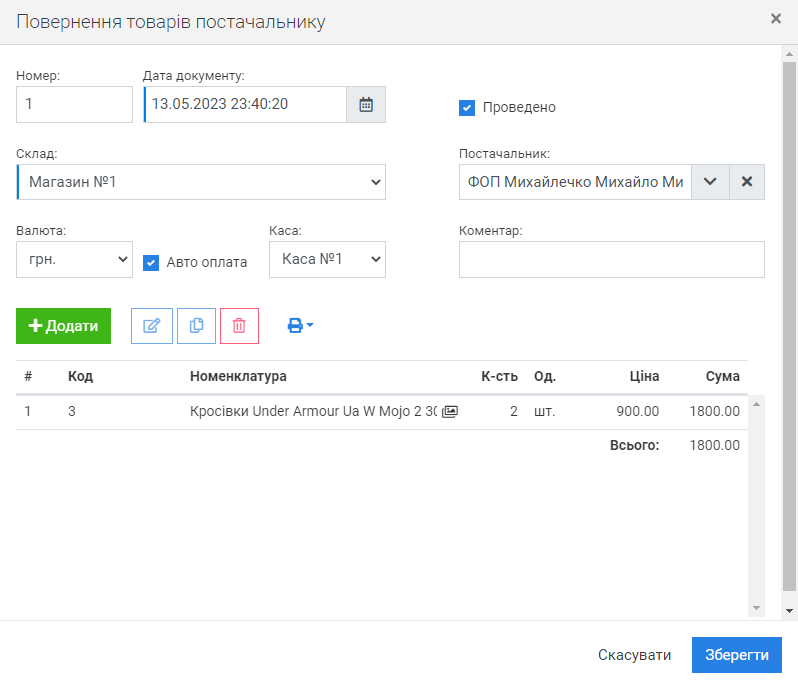Open the Каса dropdown
This screenshot has height=689, width=798.
(327, 259)
